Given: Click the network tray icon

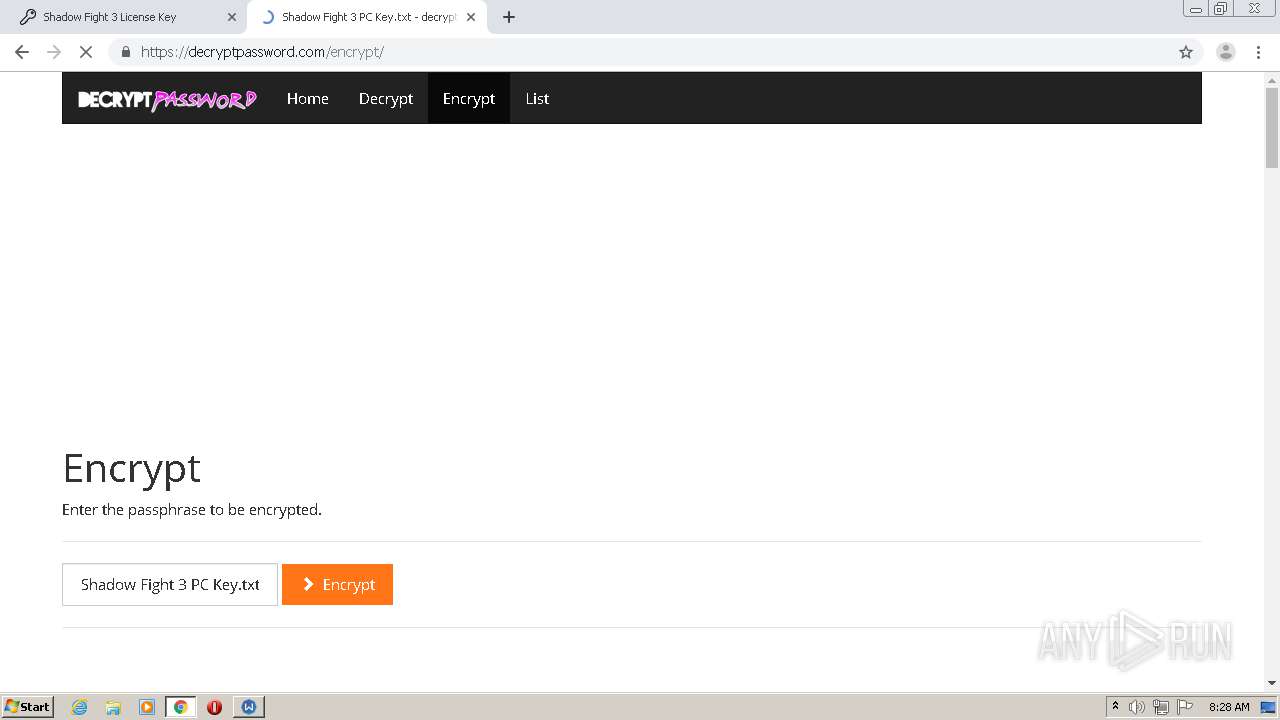Looking at the screenshot, I should (1161, 707).
